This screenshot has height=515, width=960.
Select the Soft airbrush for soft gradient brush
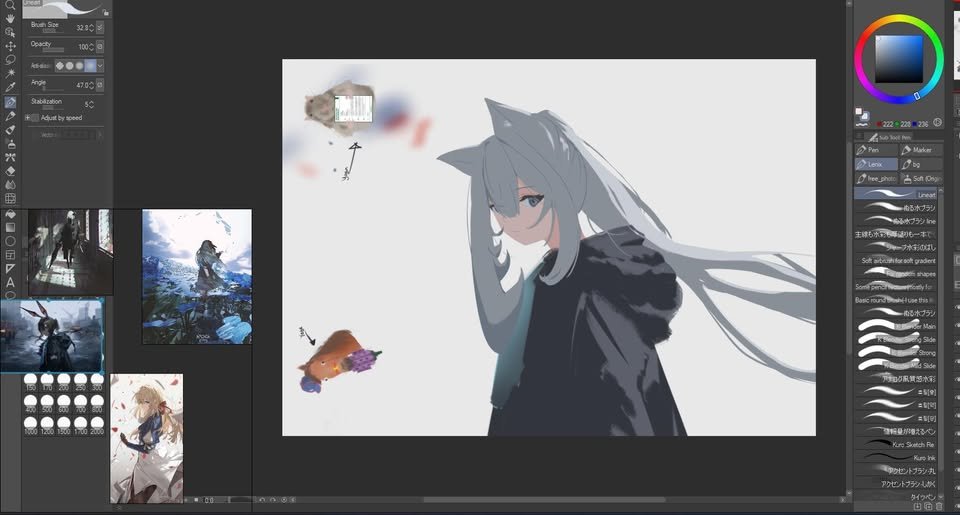click(896, 260)
